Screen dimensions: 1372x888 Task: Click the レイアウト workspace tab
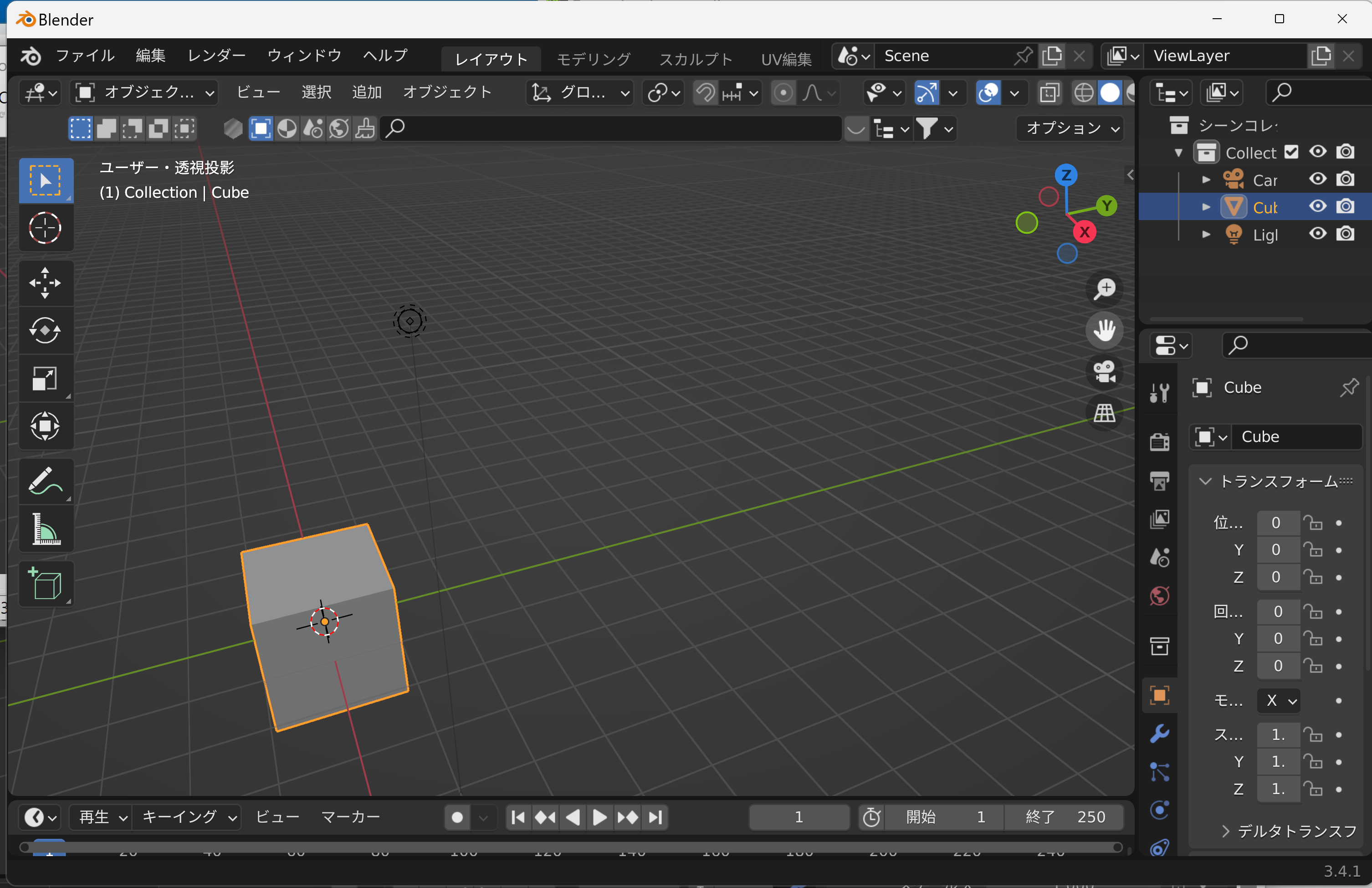coord(490,57)
